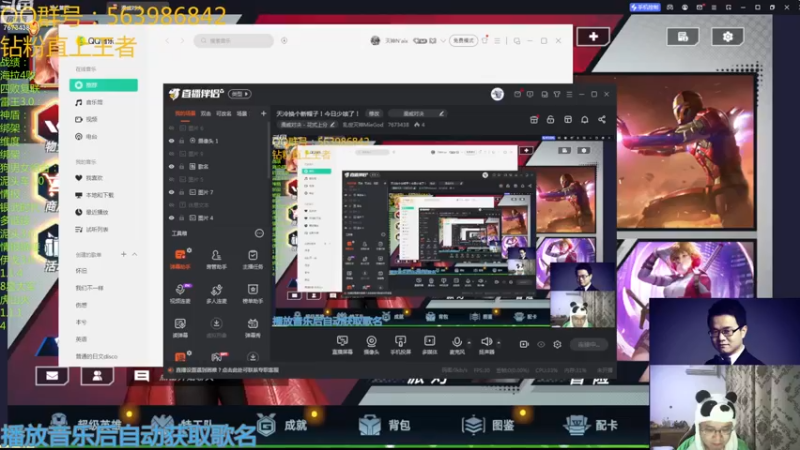Click the lock icon in top toolbar
The height and width of the screenshot is (450, 800).
pos(551,119)
